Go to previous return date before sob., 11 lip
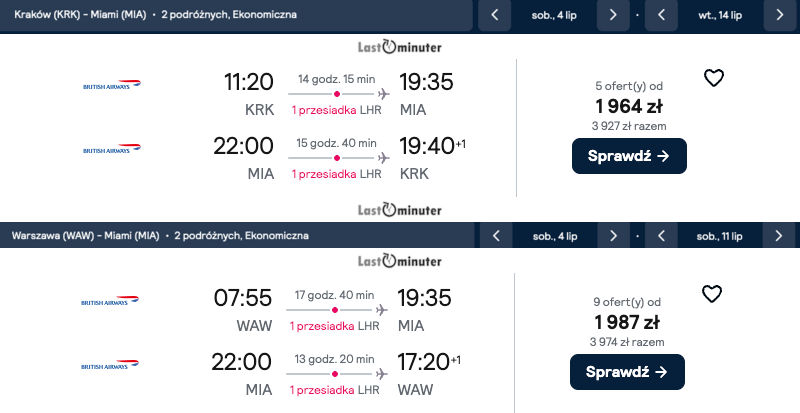Viewport: 800px width, 413px height. click(661, 236)
